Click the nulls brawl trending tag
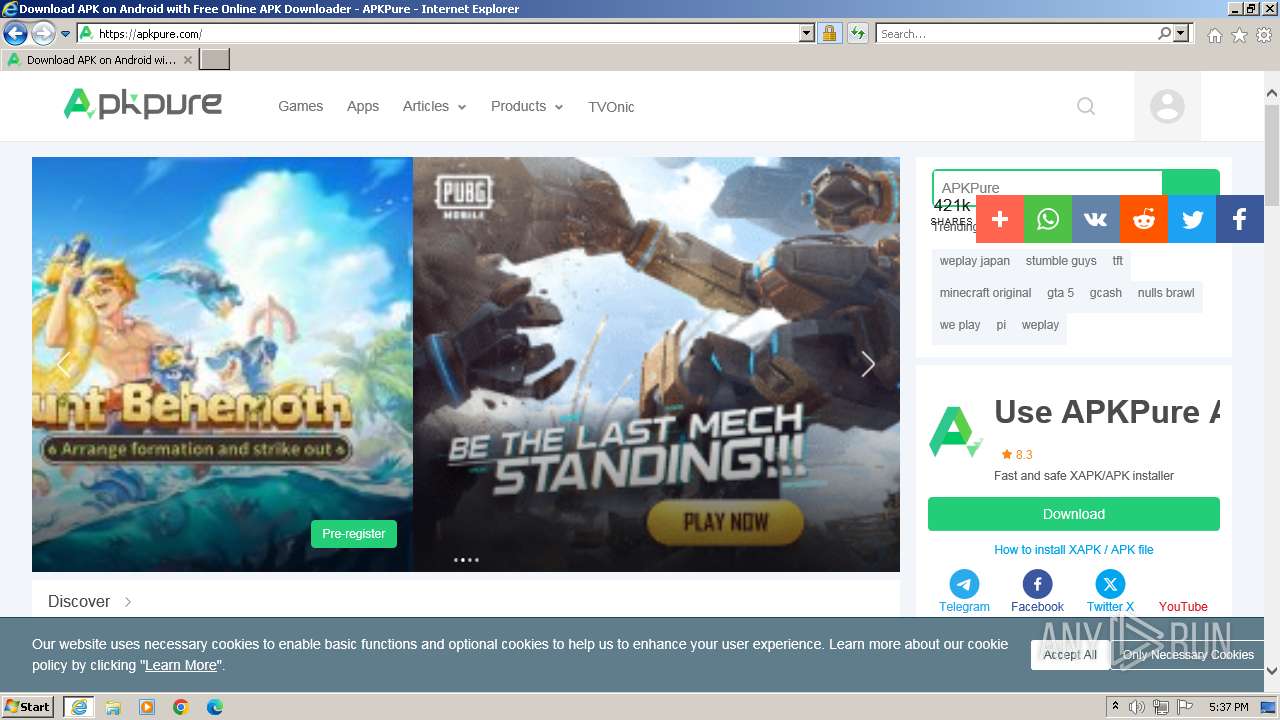This screenshot has width=1280, height=720. click(1166, 293)
